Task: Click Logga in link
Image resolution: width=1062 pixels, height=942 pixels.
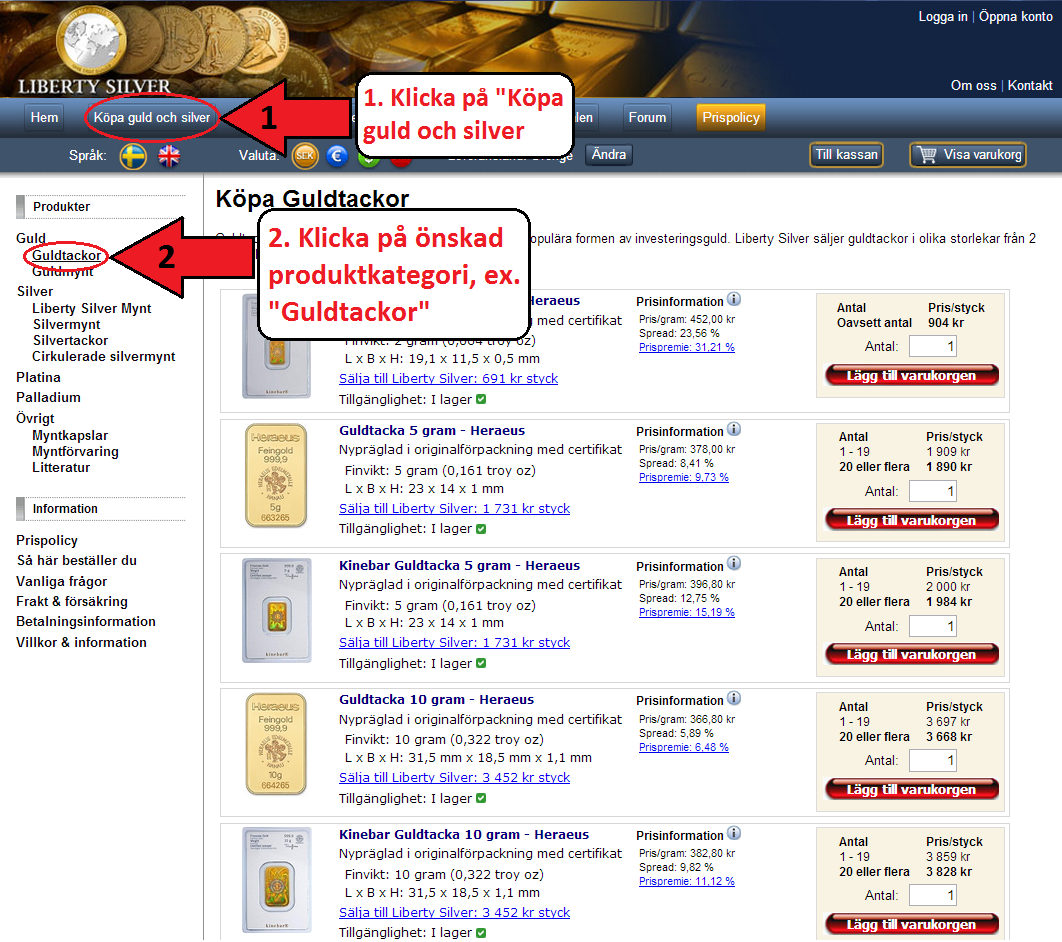Action: coord(942,17)
